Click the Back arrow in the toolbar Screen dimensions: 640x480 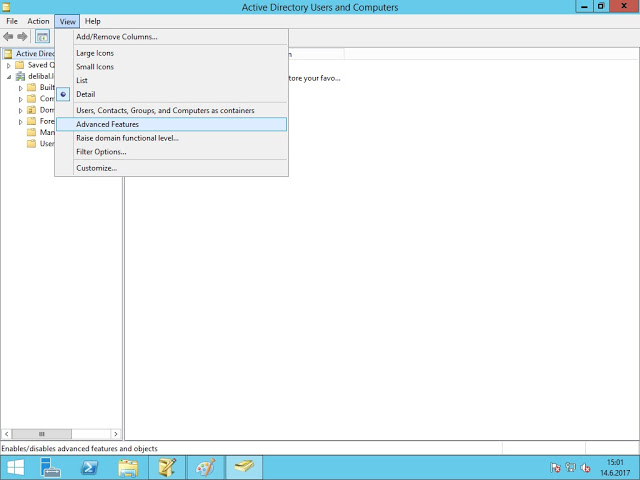9,37
